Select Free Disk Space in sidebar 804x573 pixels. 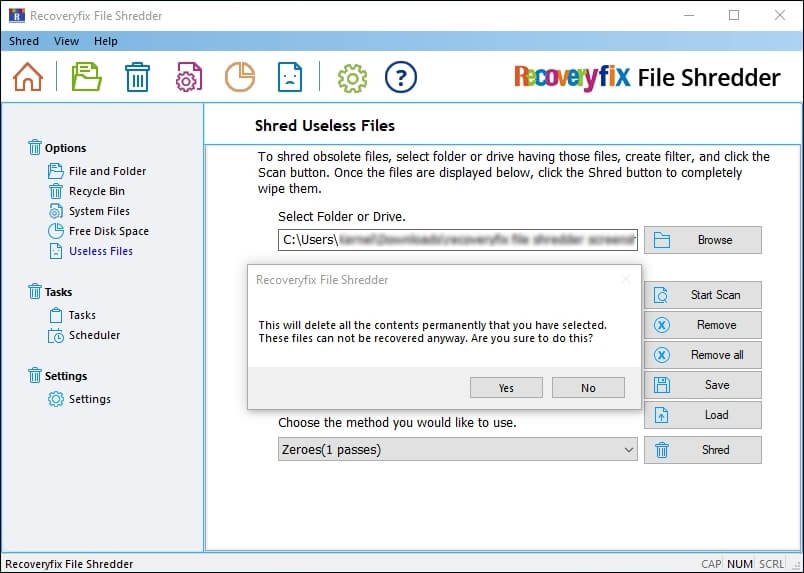(x=108, y=231)
